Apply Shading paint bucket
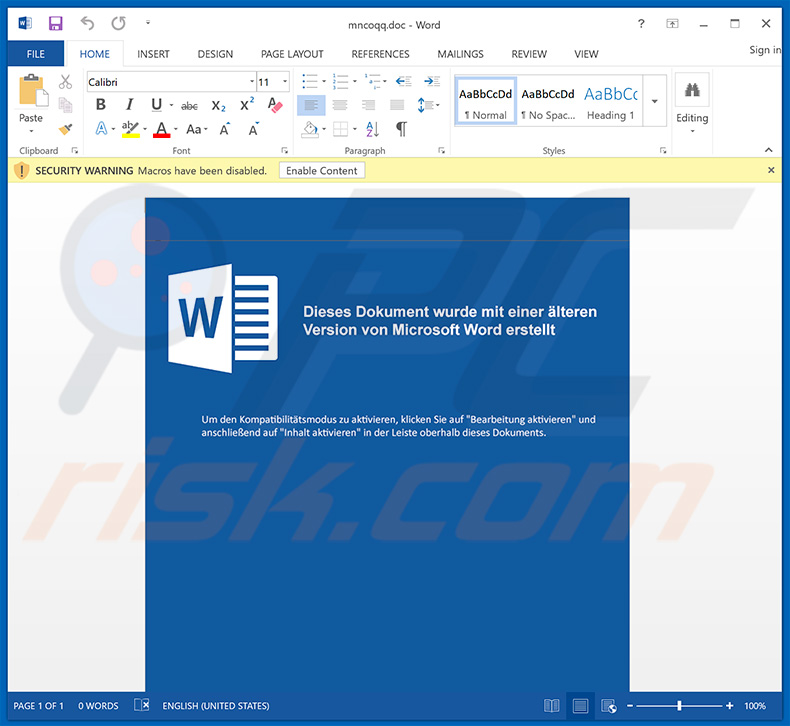Image resolution: width=790 pixels, height=726 pixels. [x=310, y=129]
